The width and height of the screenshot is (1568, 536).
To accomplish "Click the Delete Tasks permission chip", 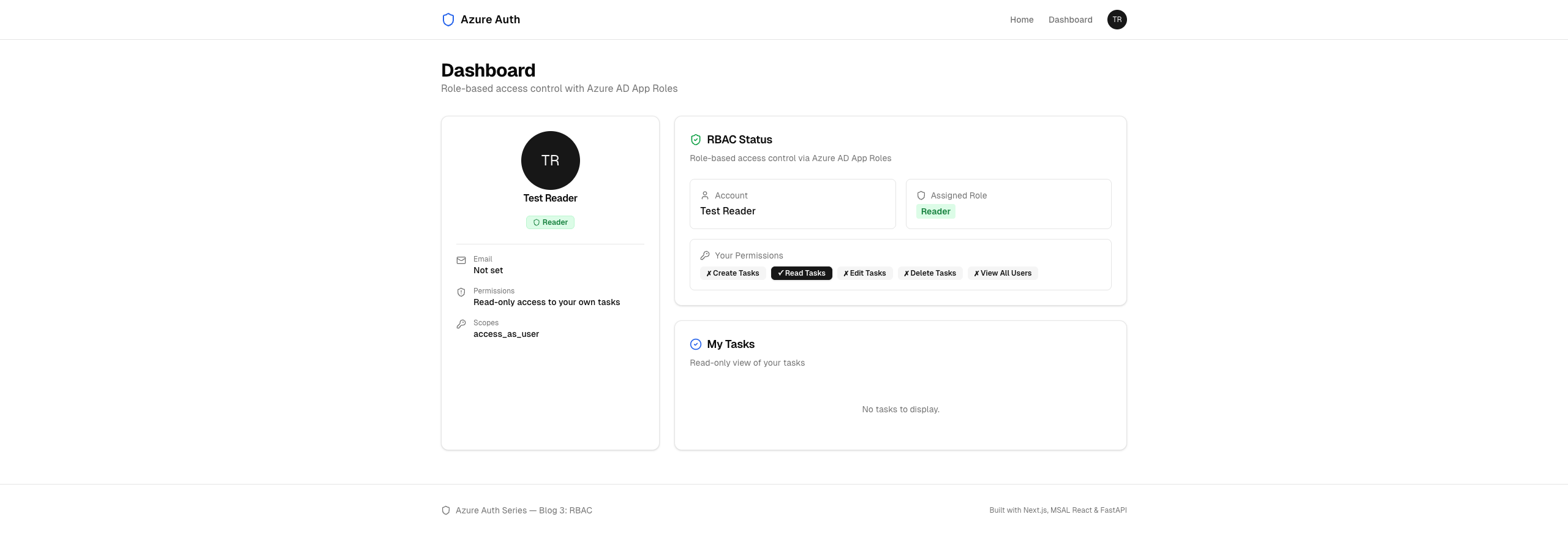I will [930, 273].
